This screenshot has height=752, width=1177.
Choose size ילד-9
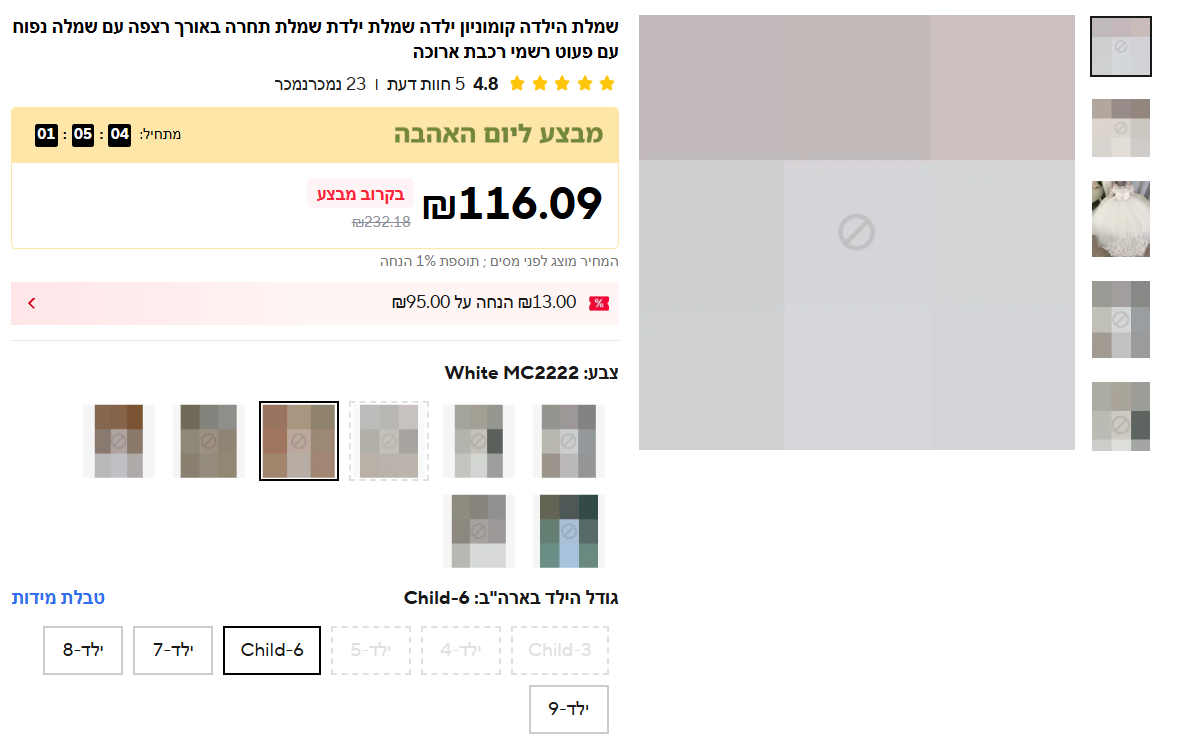[568, 709]
